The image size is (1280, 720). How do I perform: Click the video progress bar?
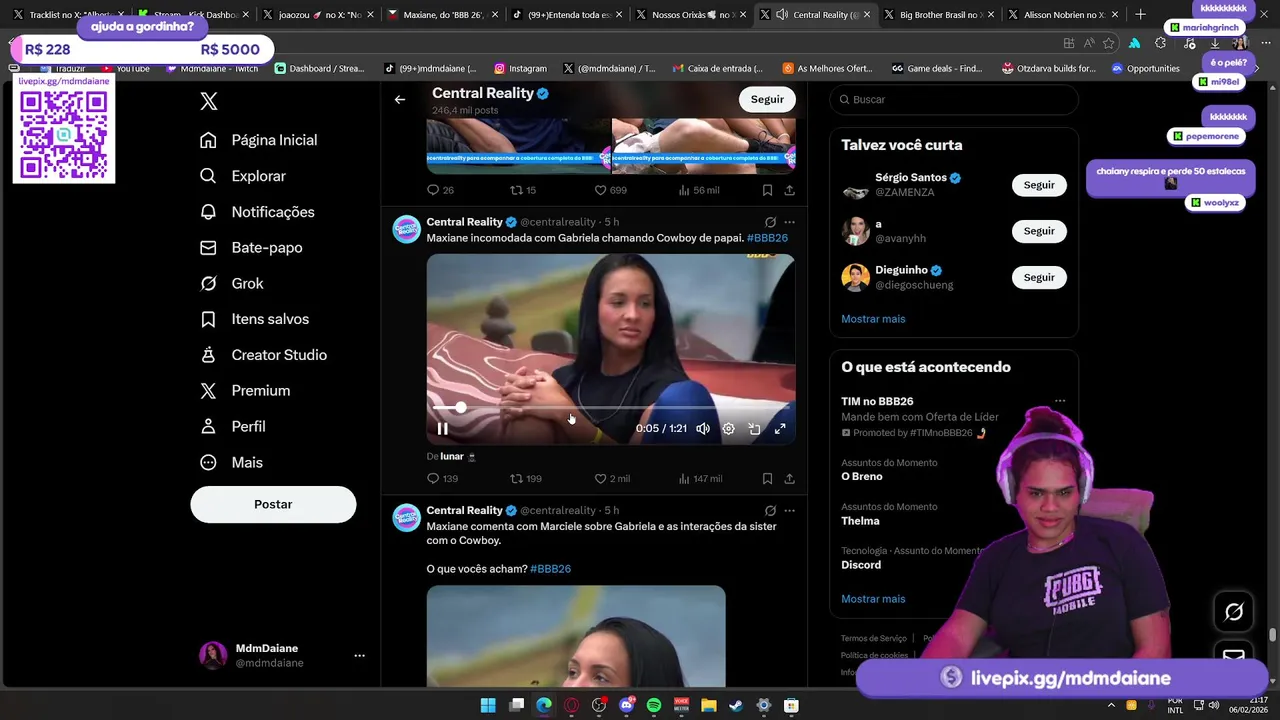pyautogui.click(x=611, y=408)
